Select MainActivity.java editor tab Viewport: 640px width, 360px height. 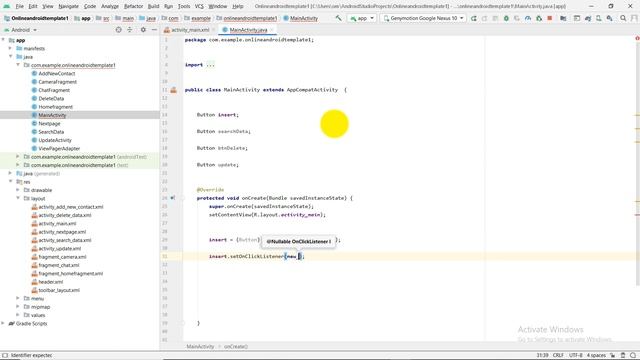(248, 30)
